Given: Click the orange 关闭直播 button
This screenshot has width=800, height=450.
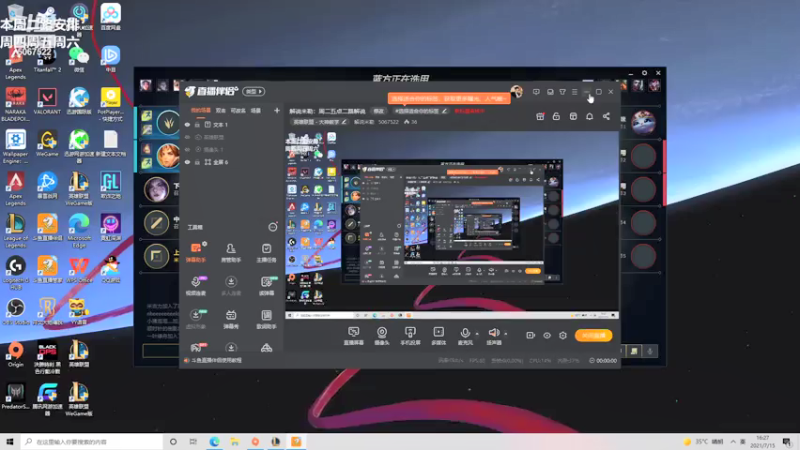Looking at the screenshot, I should click(x=593, y=335).
